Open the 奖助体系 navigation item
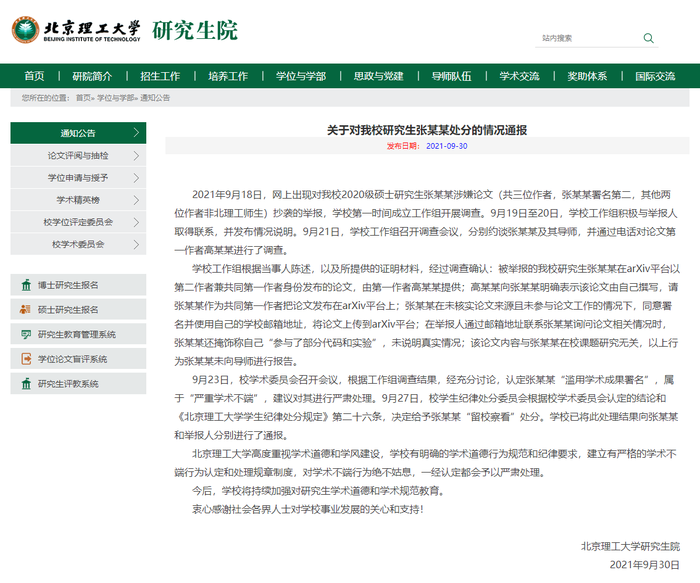Viewport: 700px width, 583px height. click(587, 76)
